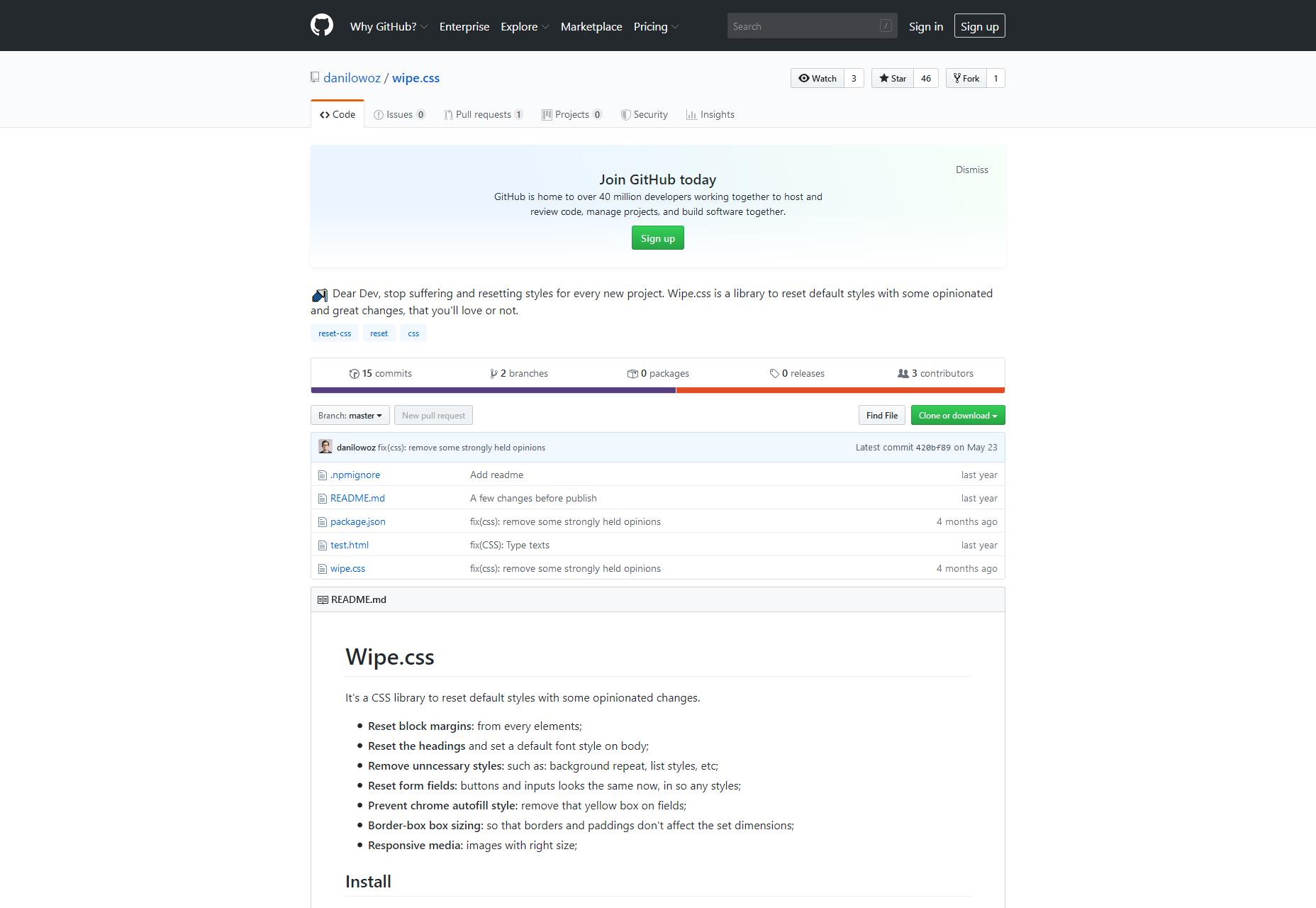Image resolution: width=1316 pixels, height=908 pixels.
Task: Star the wipe.css repository
Action: pos(893,78)
